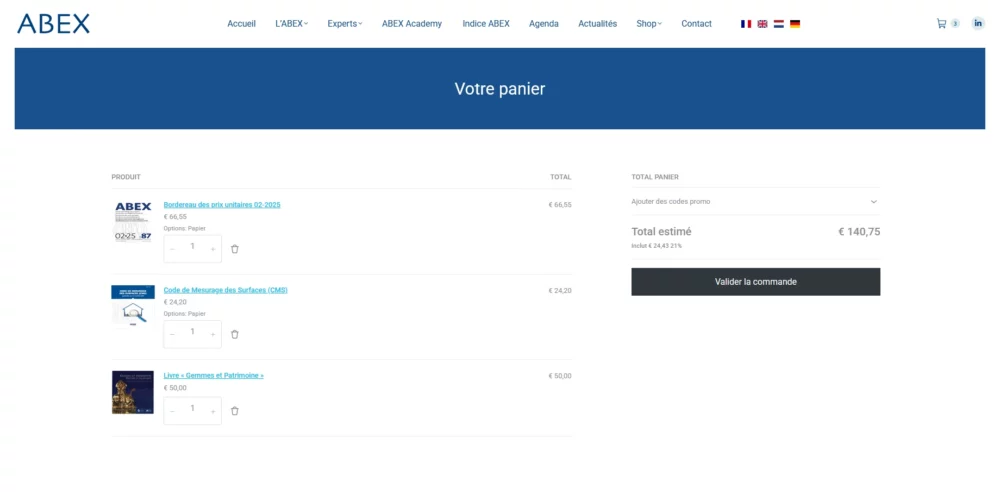Open the LinkedIn icon in header
Viewport: 1000px width, 500px height.
pos(978,24)
